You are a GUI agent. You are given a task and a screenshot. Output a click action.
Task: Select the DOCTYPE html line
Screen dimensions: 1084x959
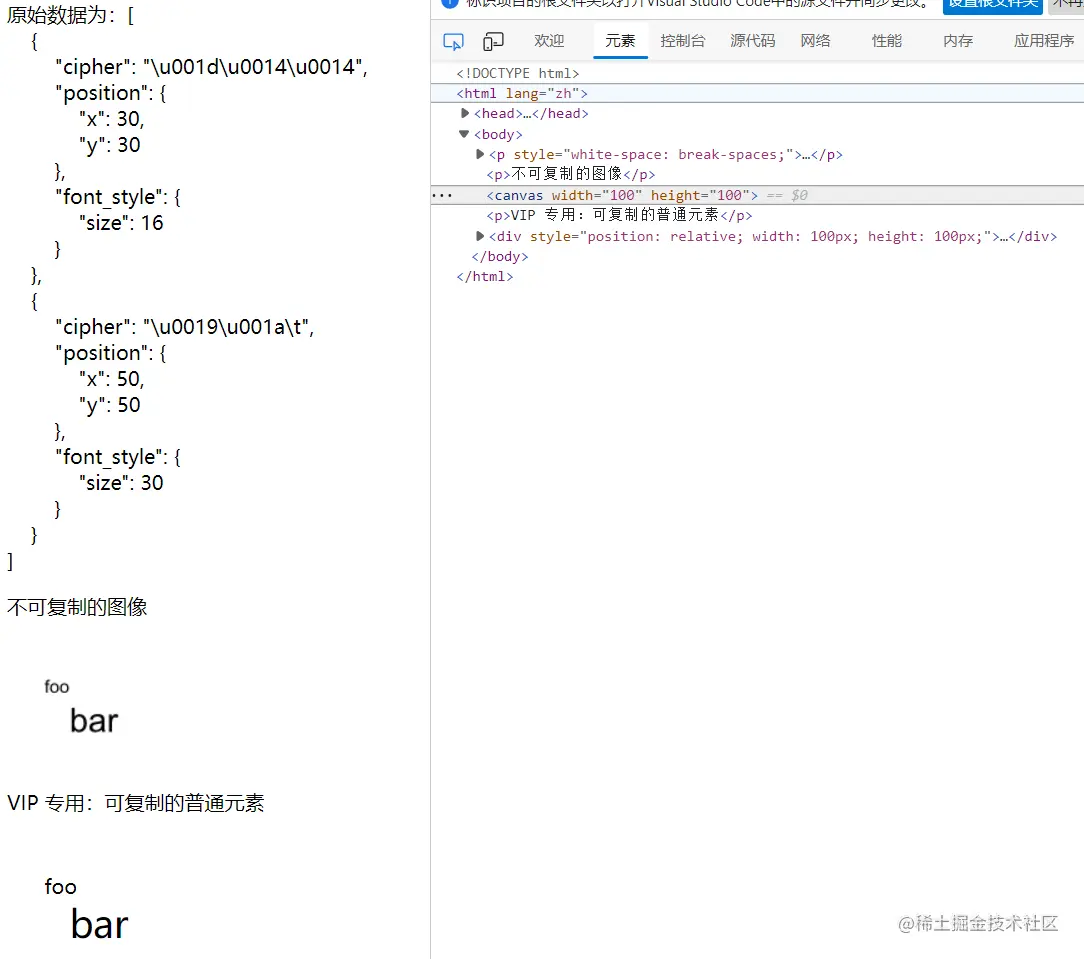point(517,73)
